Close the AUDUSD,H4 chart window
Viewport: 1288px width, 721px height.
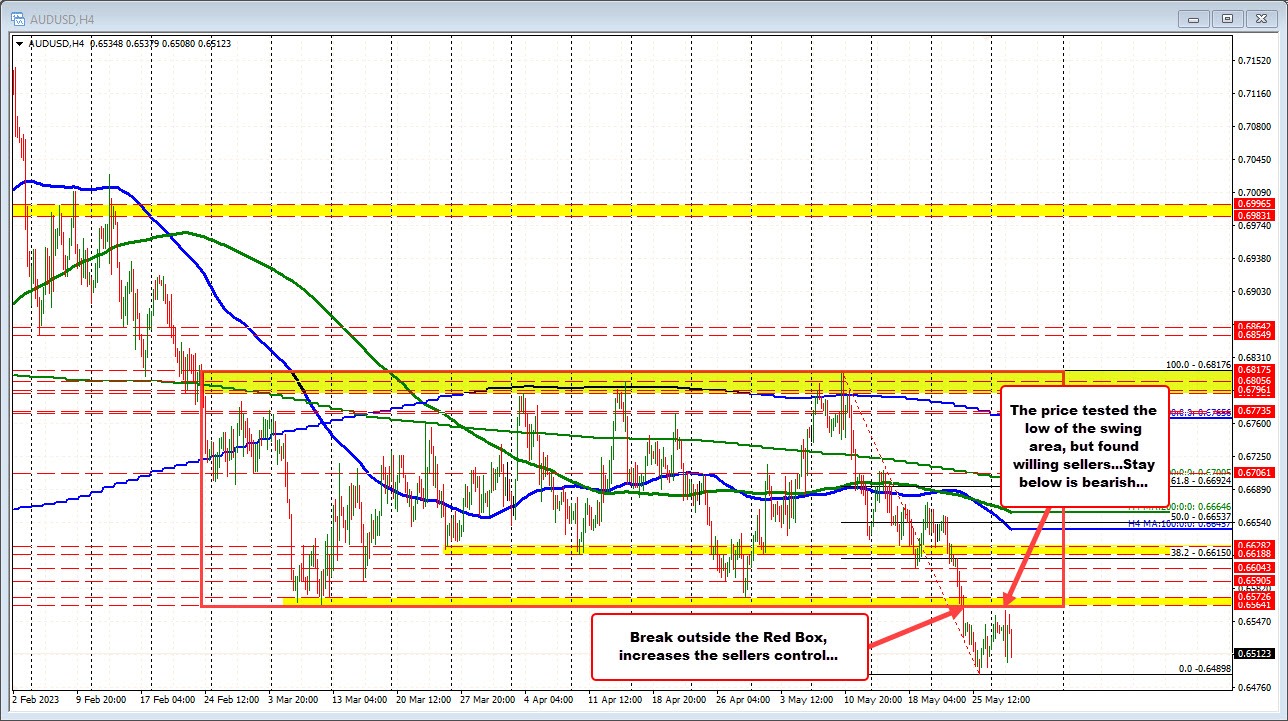click(x=1261, y=18)
